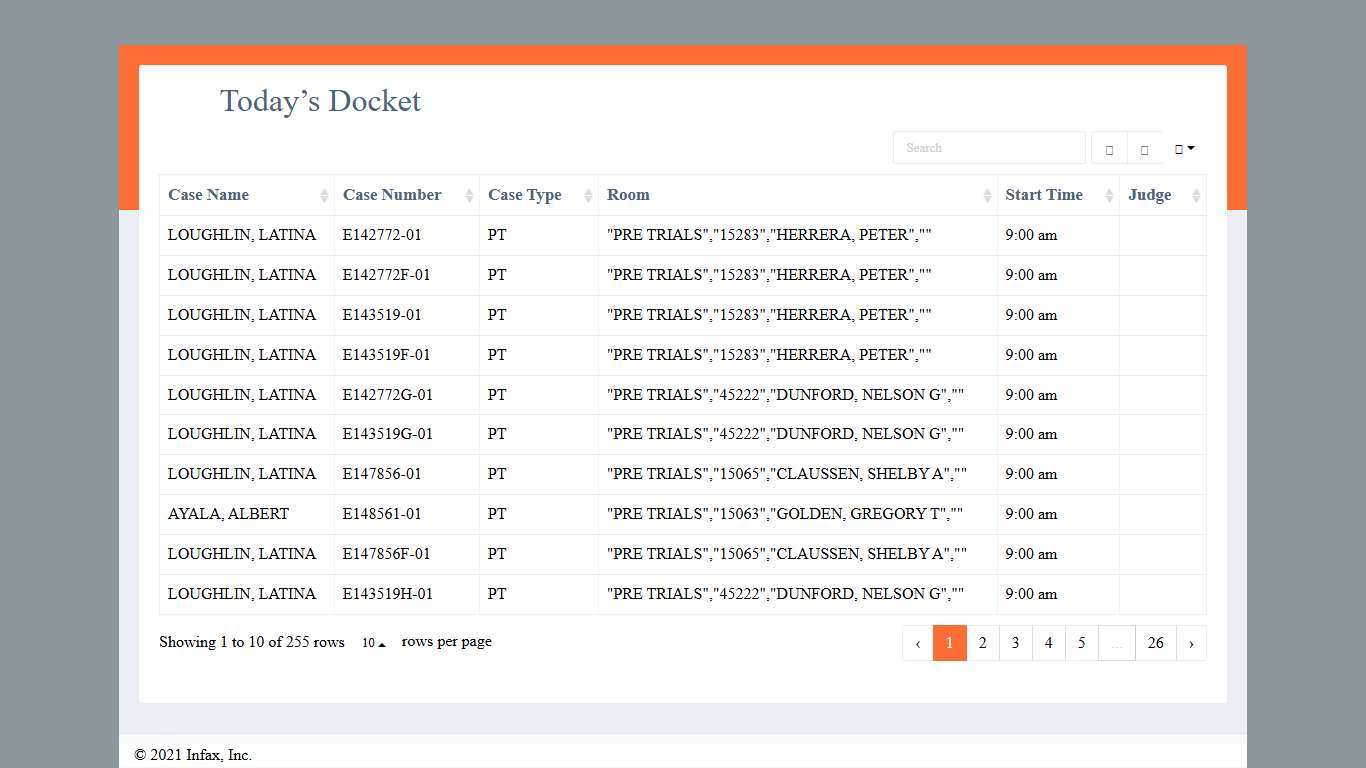The image size is (1366, 768).
Task: Jump to last page 26
Action: (1155, 643)
